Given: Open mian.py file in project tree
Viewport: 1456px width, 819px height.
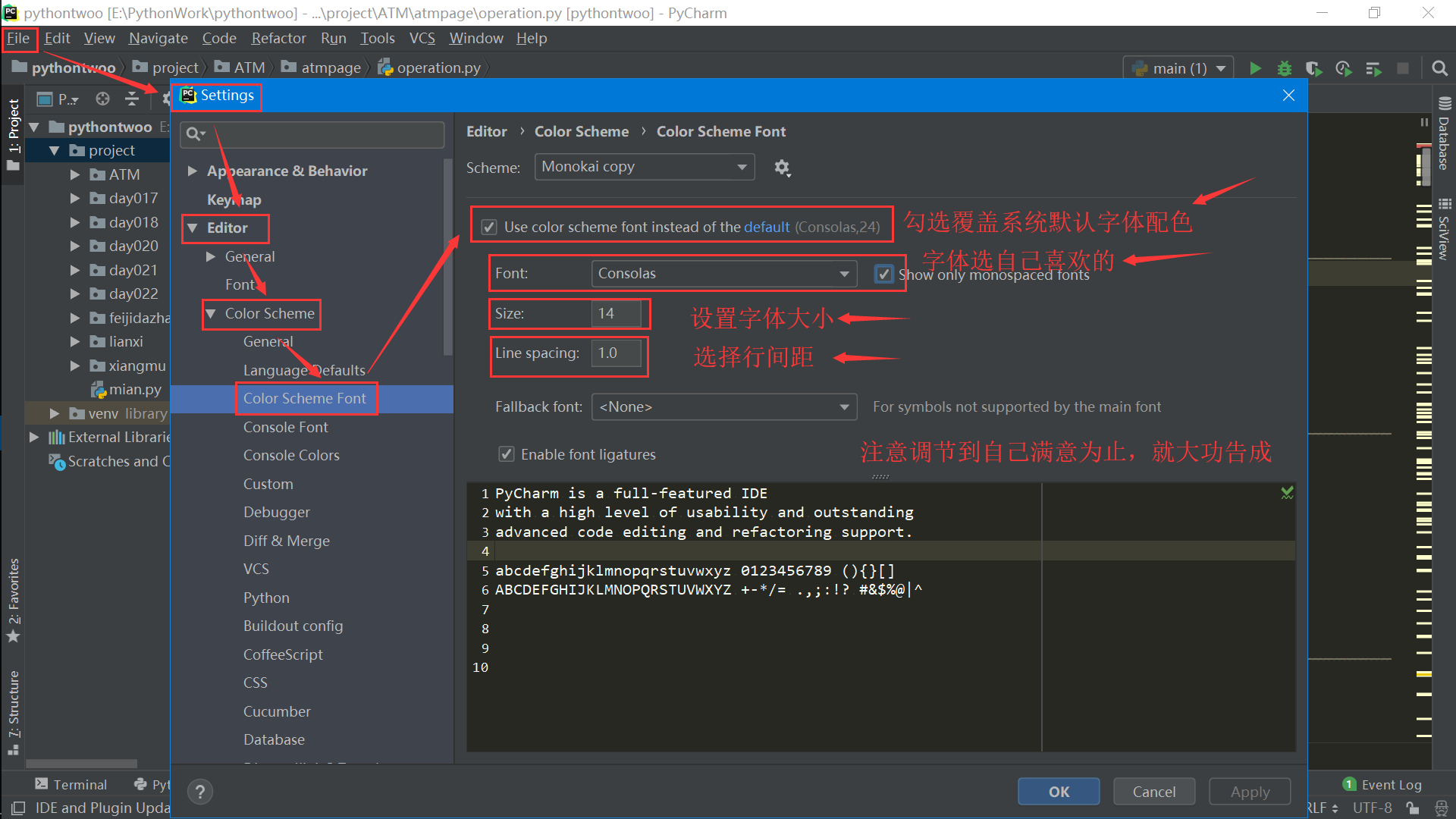Looking at the screenshot, I should point(126,390).
